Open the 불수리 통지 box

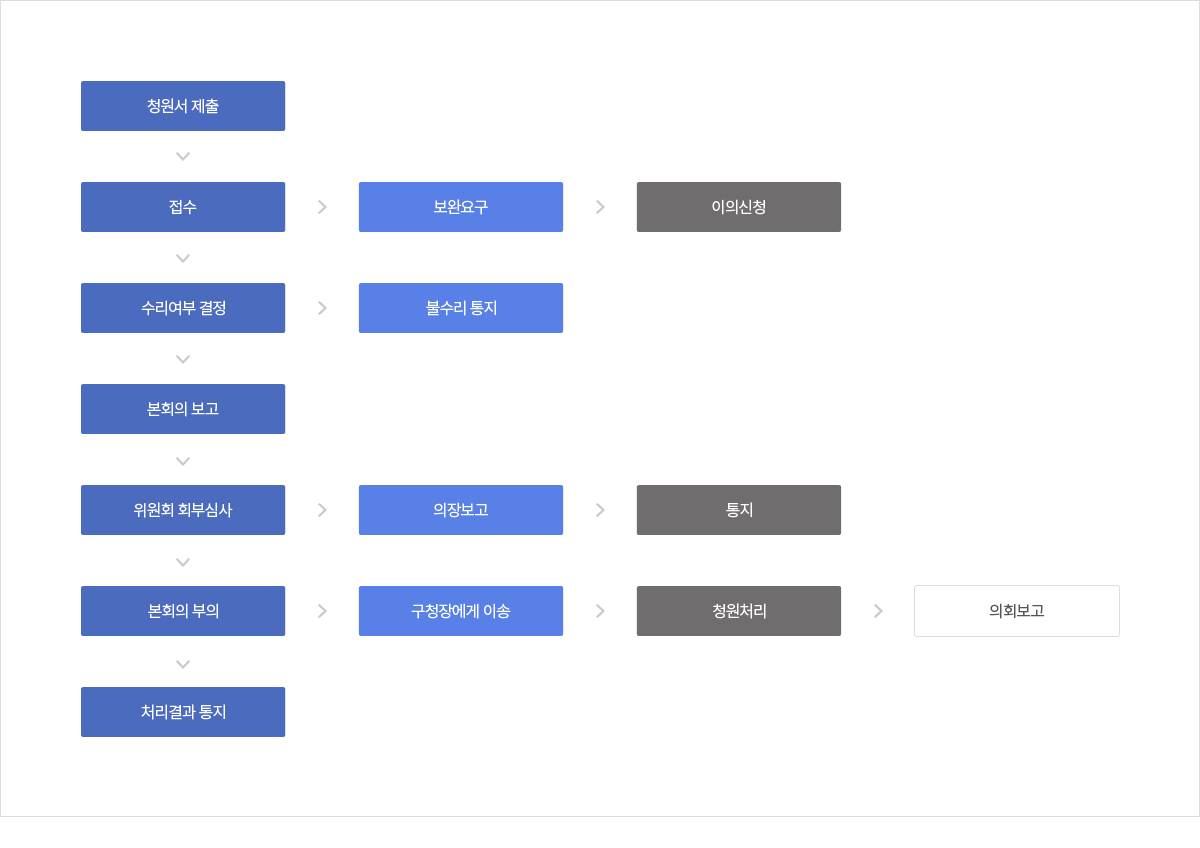[461, 308]
